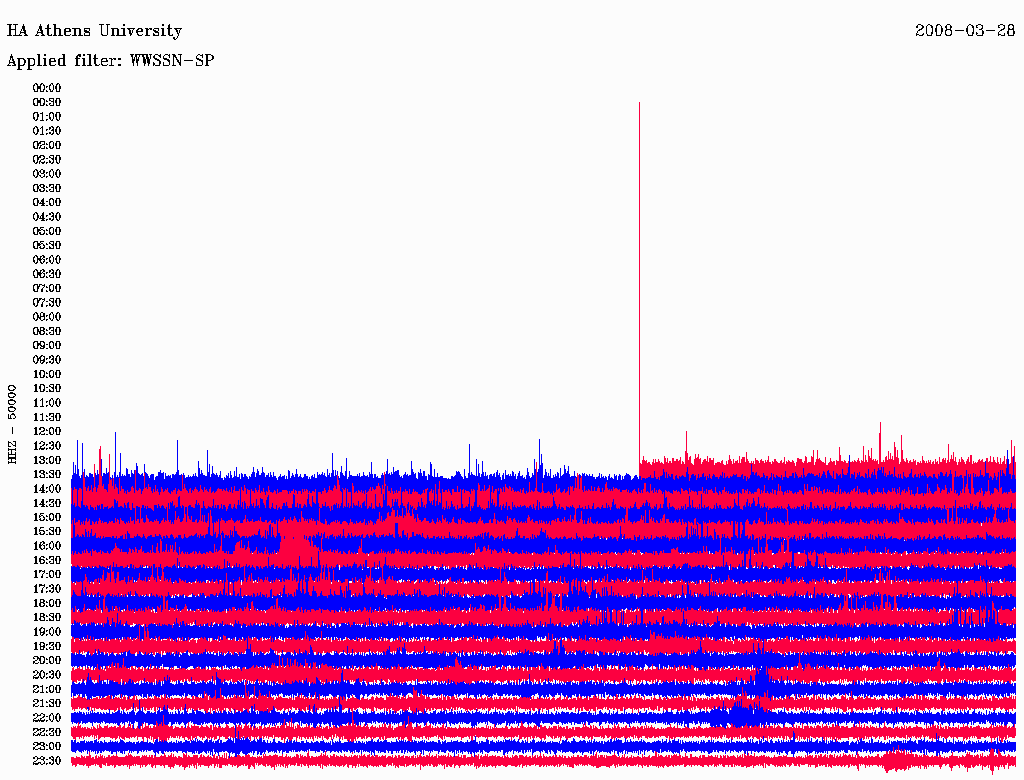This screenshot has height=780, width=1024.
Task: Click the 00:00 time label
Action: 47,88
